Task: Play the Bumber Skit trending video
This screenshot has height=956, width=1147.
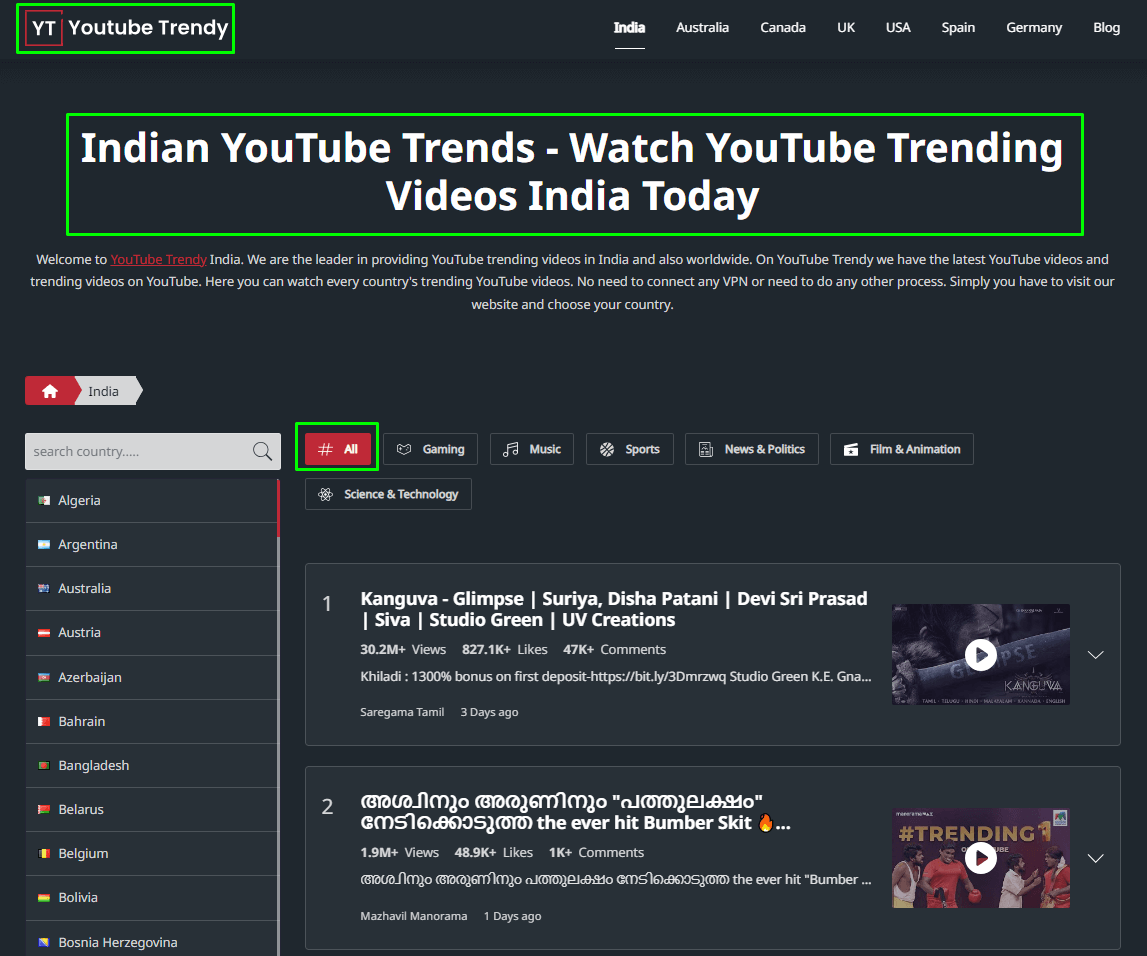Action: coord(981,858)
